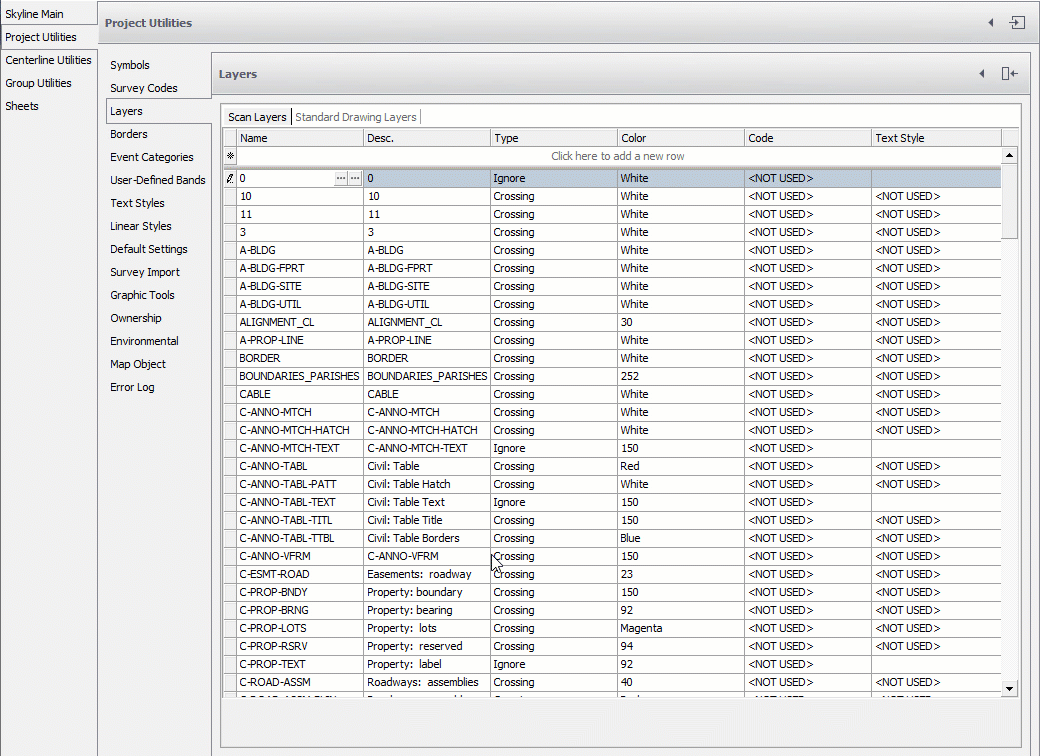The width and height of the screenshot is (1040, 756).
Task: Click the Project Utilities dock icon
Action: pos(1017,23)
